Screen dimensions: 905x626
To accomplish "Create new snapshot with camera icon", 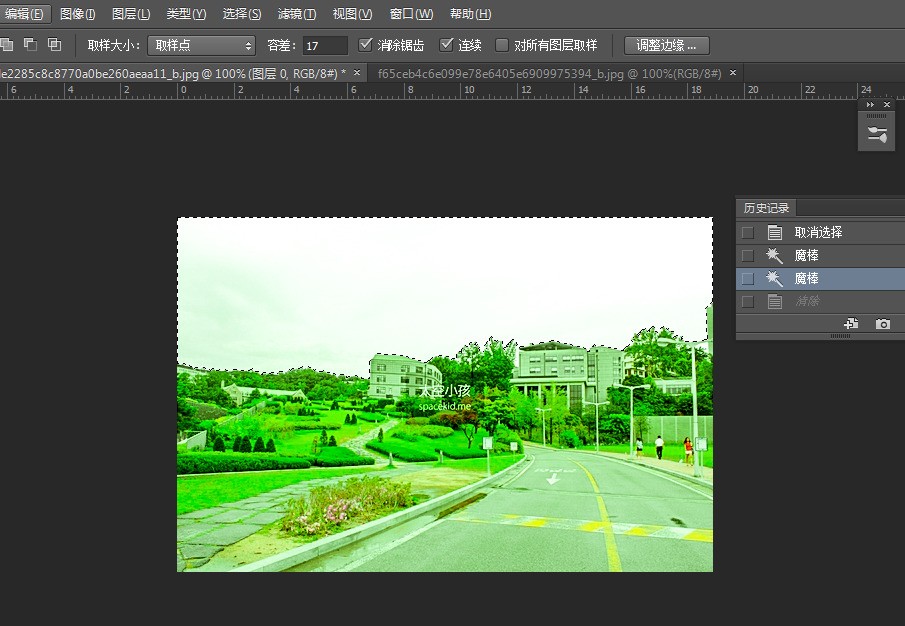I will (x=882, y=324).
